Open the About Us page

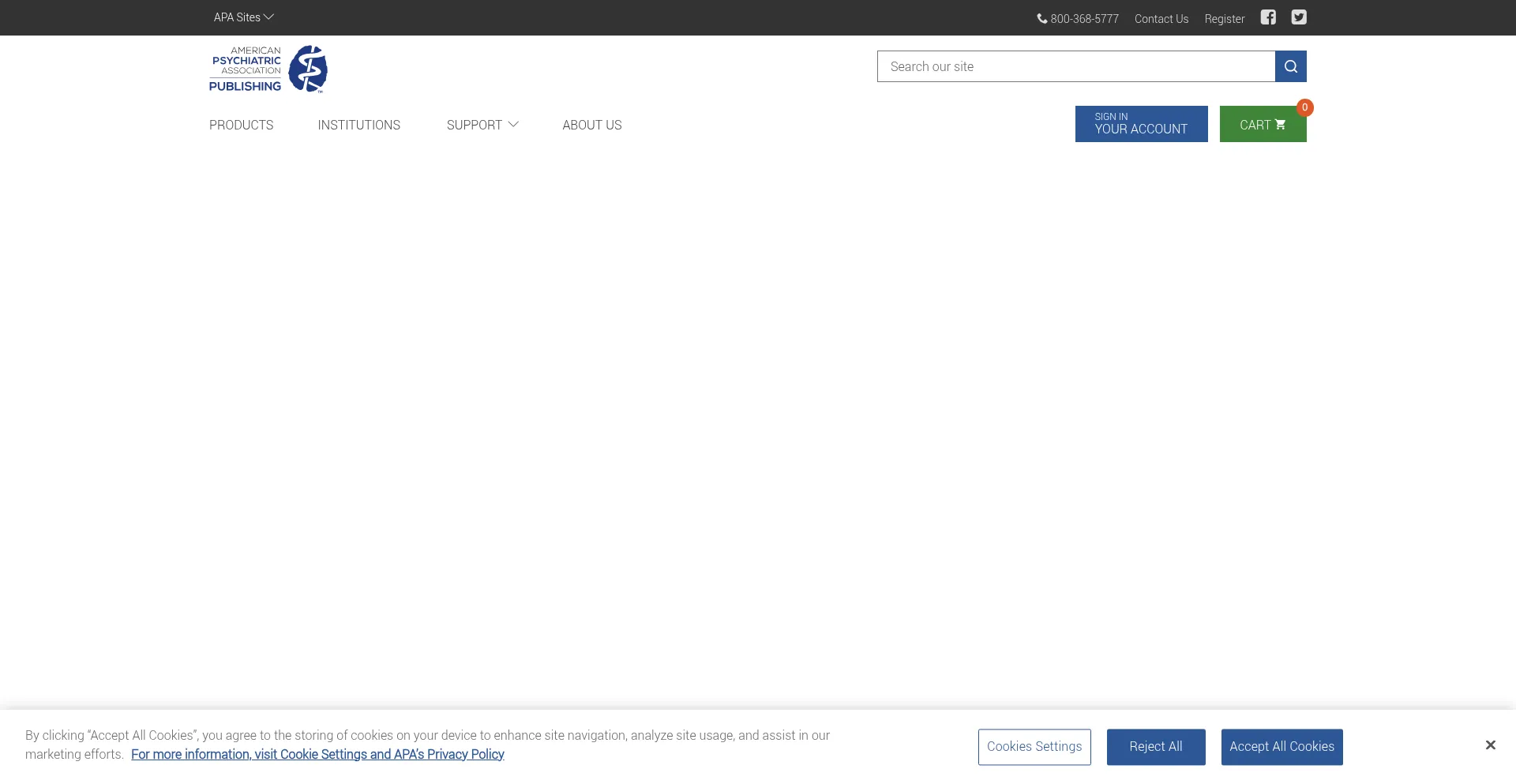coord(591,125)
